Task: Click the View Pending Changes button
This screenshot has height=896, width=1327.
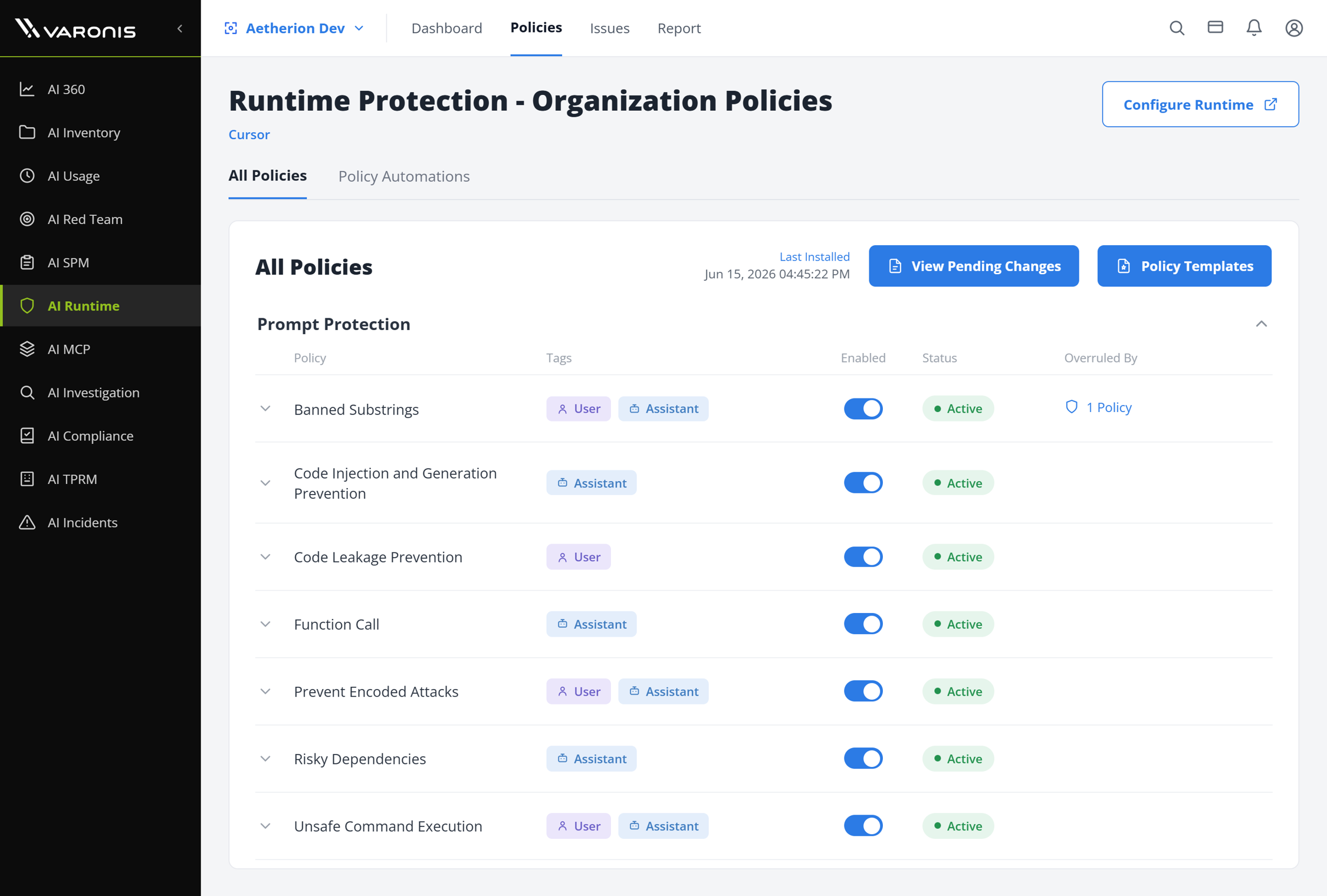Action: (x=974, y=266)
